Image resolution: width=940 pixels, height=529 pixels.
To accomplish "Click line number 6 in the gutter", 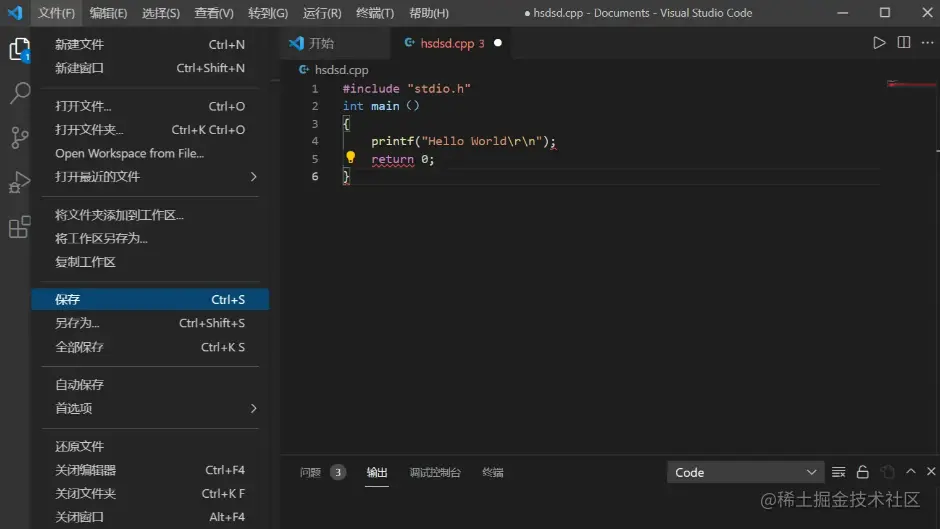I will point(315,176).
